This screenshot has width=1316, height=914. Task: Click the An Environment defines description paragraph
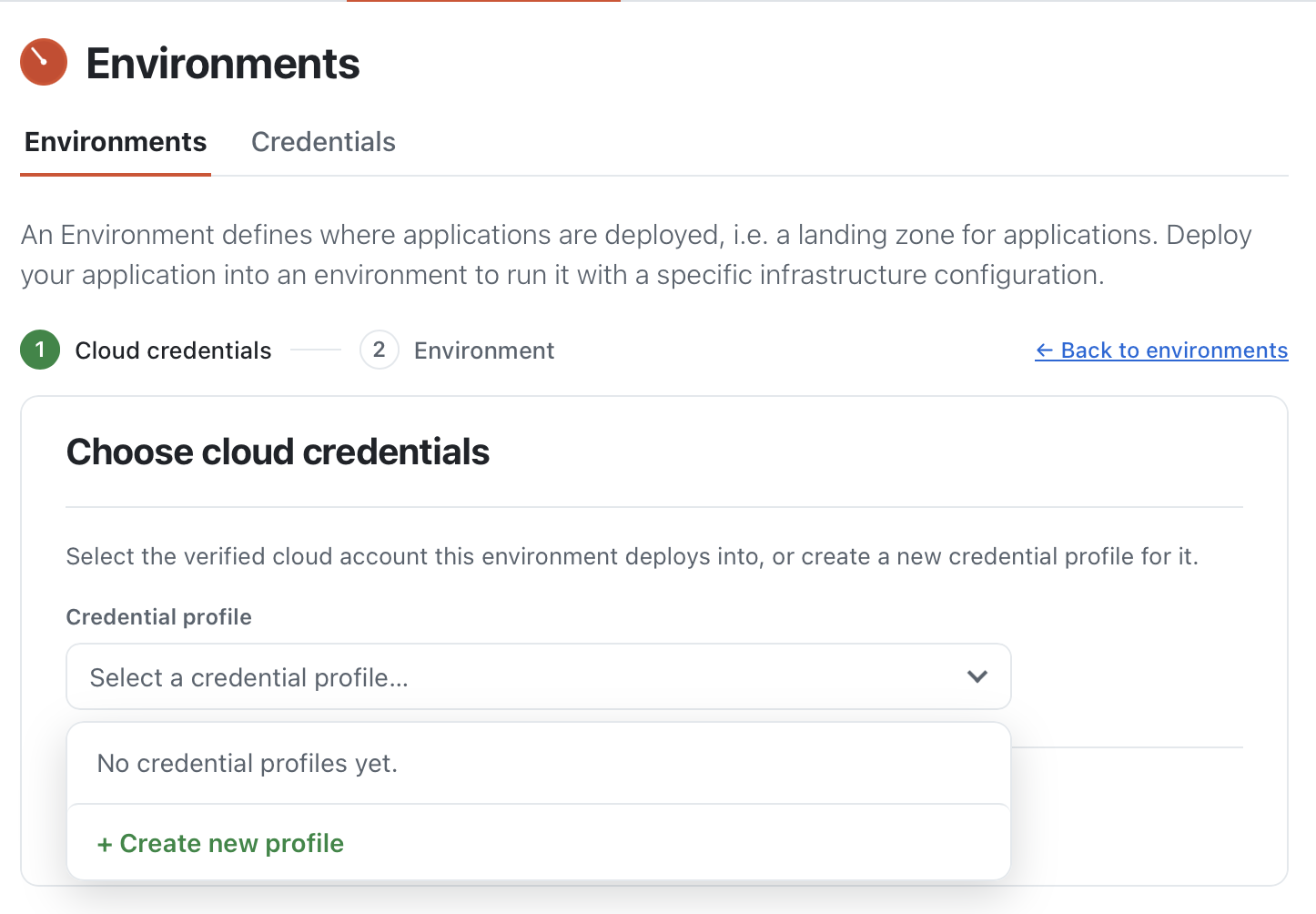pos(636,255)
